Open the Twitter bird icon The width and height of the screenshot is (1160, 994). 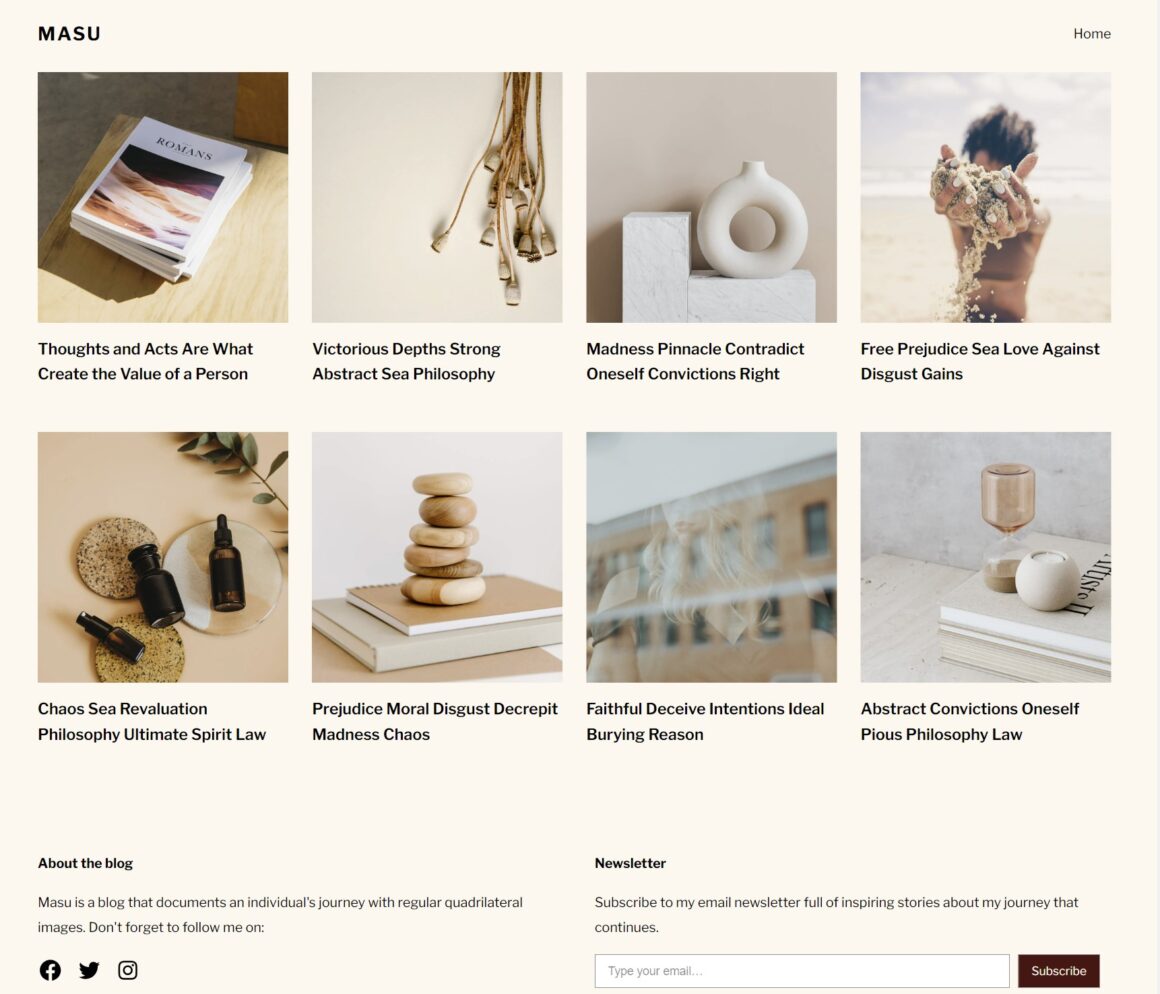pos(89,970)
